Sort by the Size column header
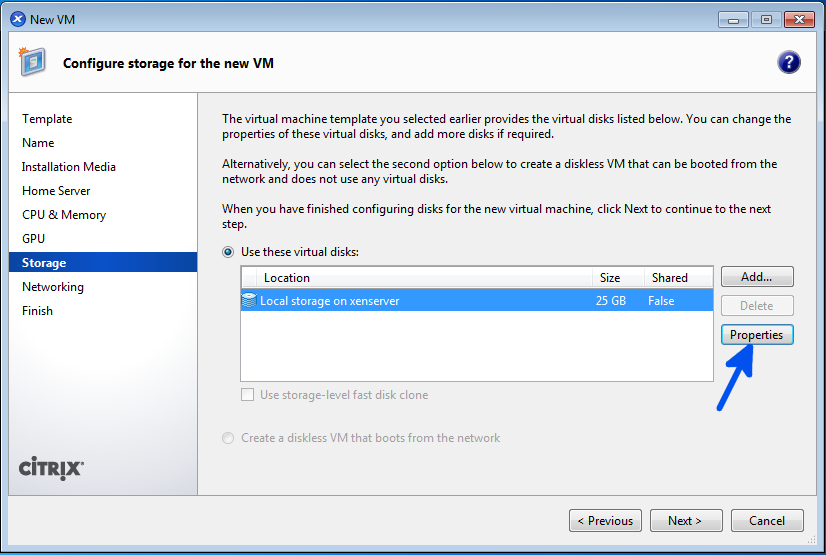Screen dimensions: 826x555 (610, 278)
